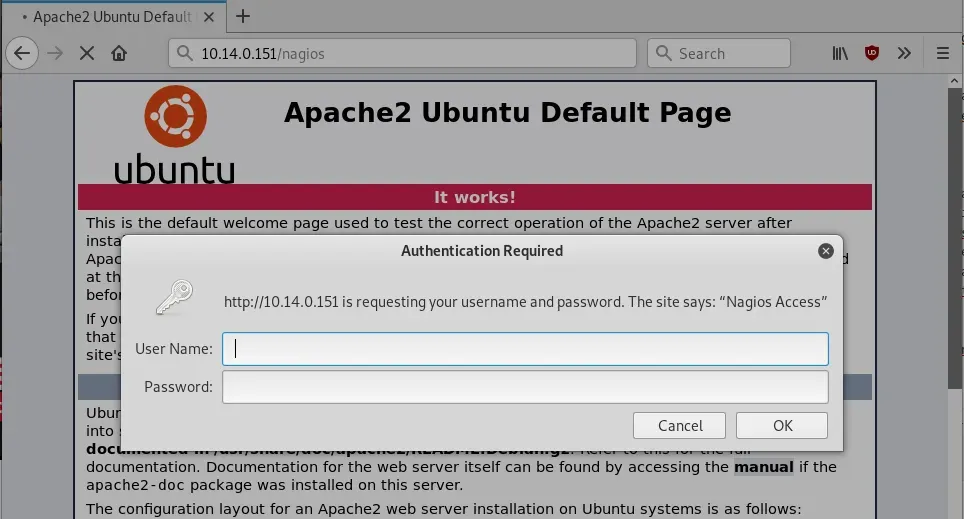This screenshot has height=519, width=964.
Task: Click the uBlock Origin shield icon
Action: coord(872,53)
